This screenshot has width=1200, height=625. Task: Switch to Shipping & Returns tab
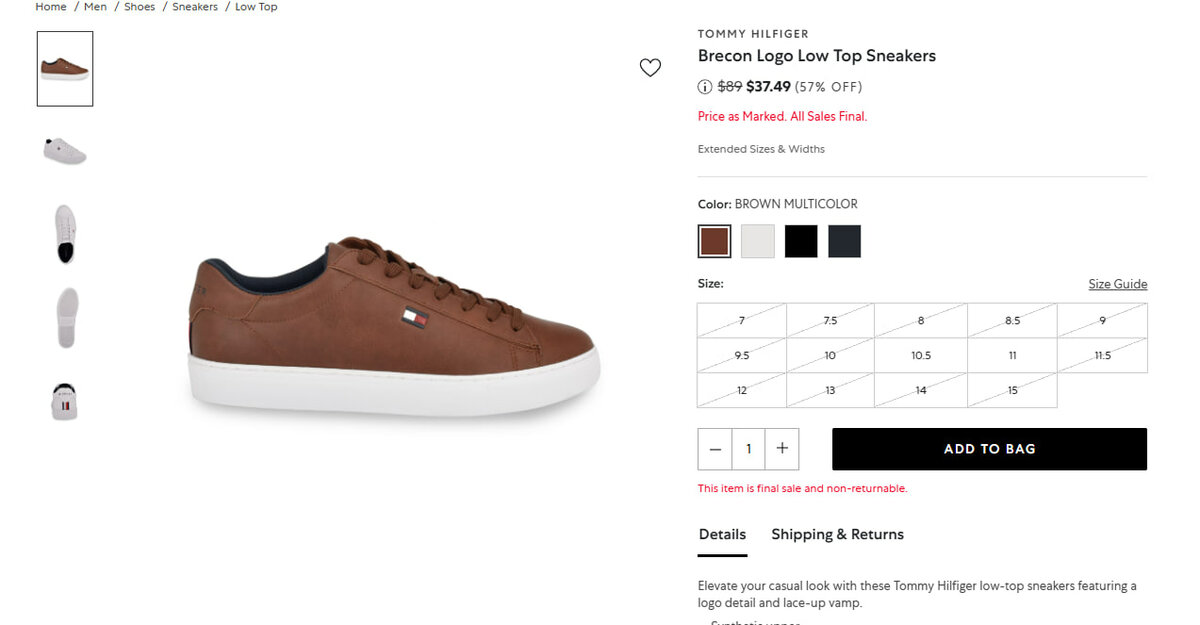(x=837, y=534)
